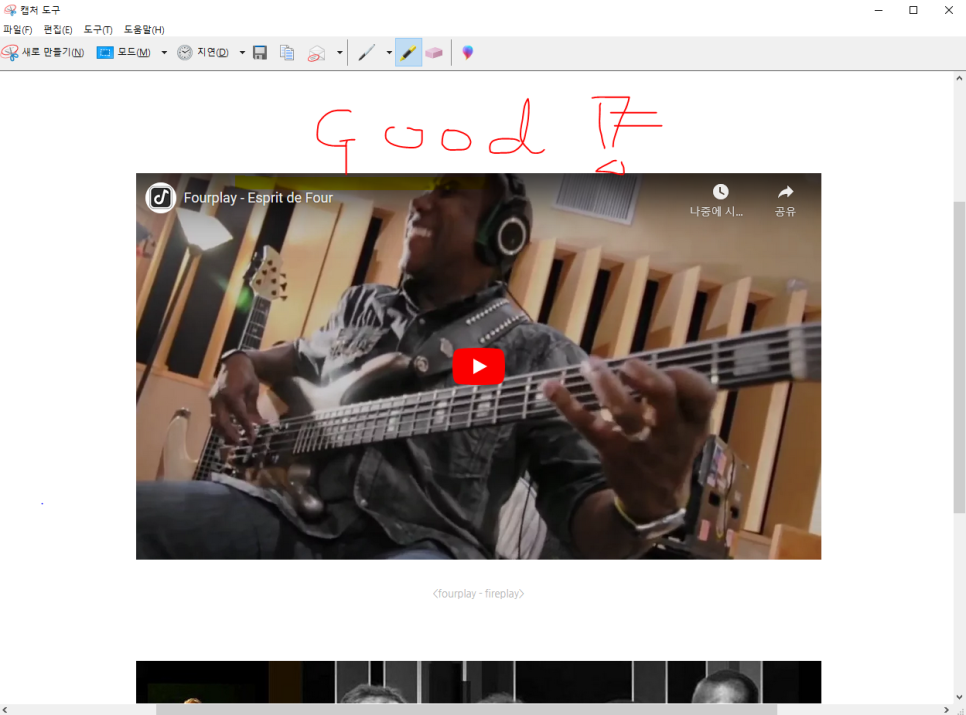This screenshot has height=715, width=966.
Task: Click the channel avatar music note icon
Action: 161,198
